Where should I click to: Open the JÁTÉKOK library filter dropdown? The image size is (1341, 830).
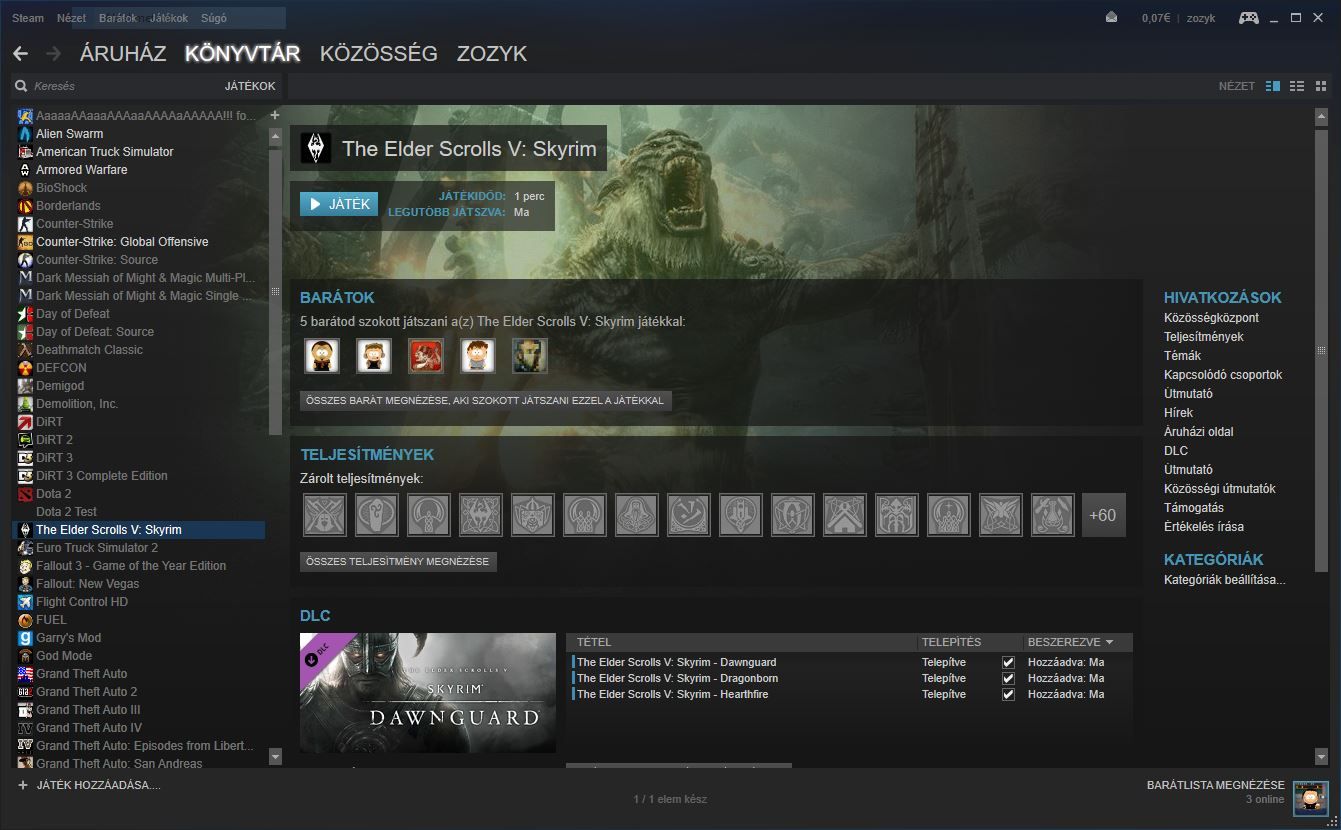pyautogui.click(x=250, y=86)
